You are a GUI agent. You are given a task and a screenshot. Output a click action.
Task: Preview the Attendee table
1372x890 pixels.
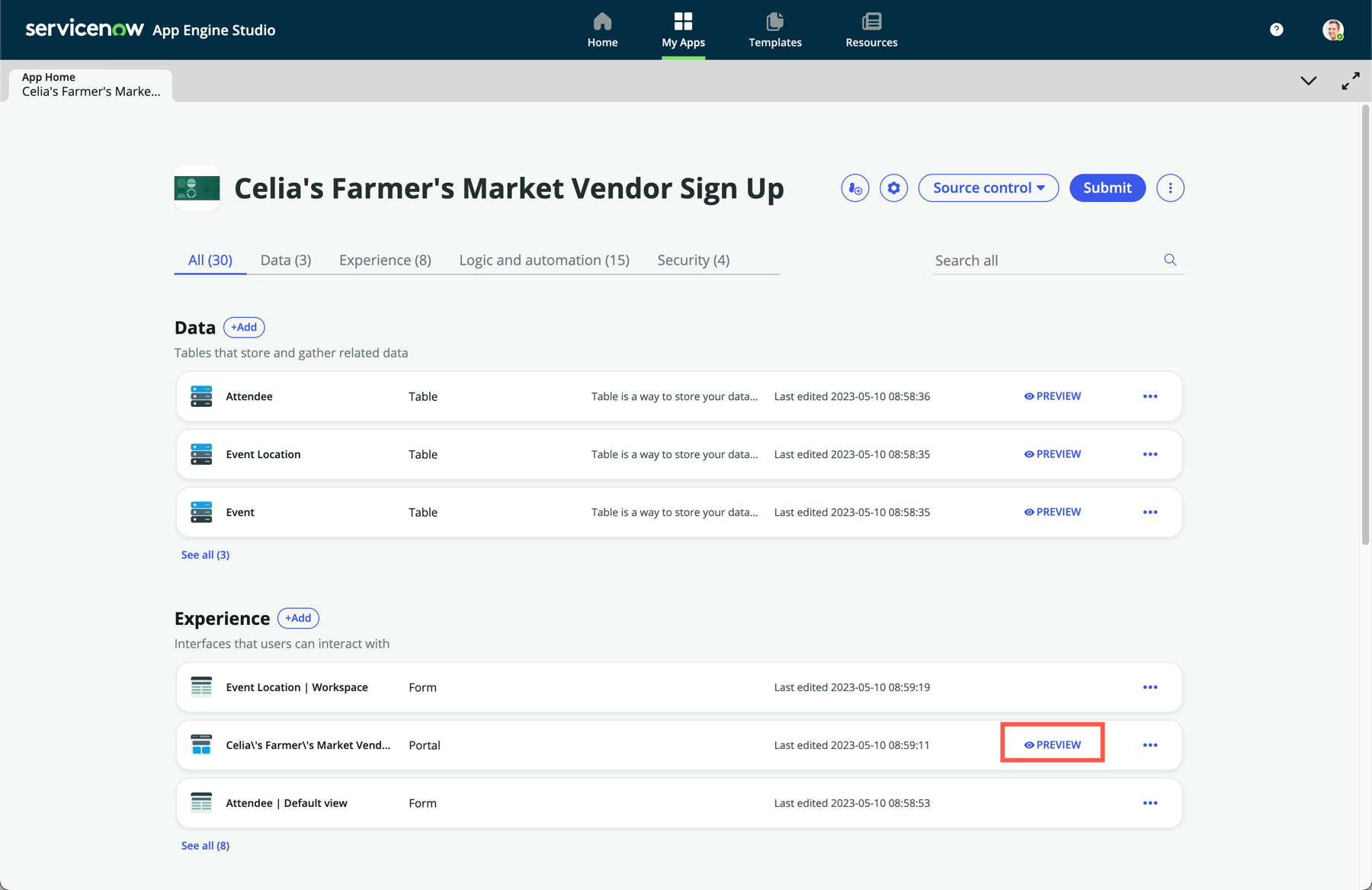point(1052,396)
